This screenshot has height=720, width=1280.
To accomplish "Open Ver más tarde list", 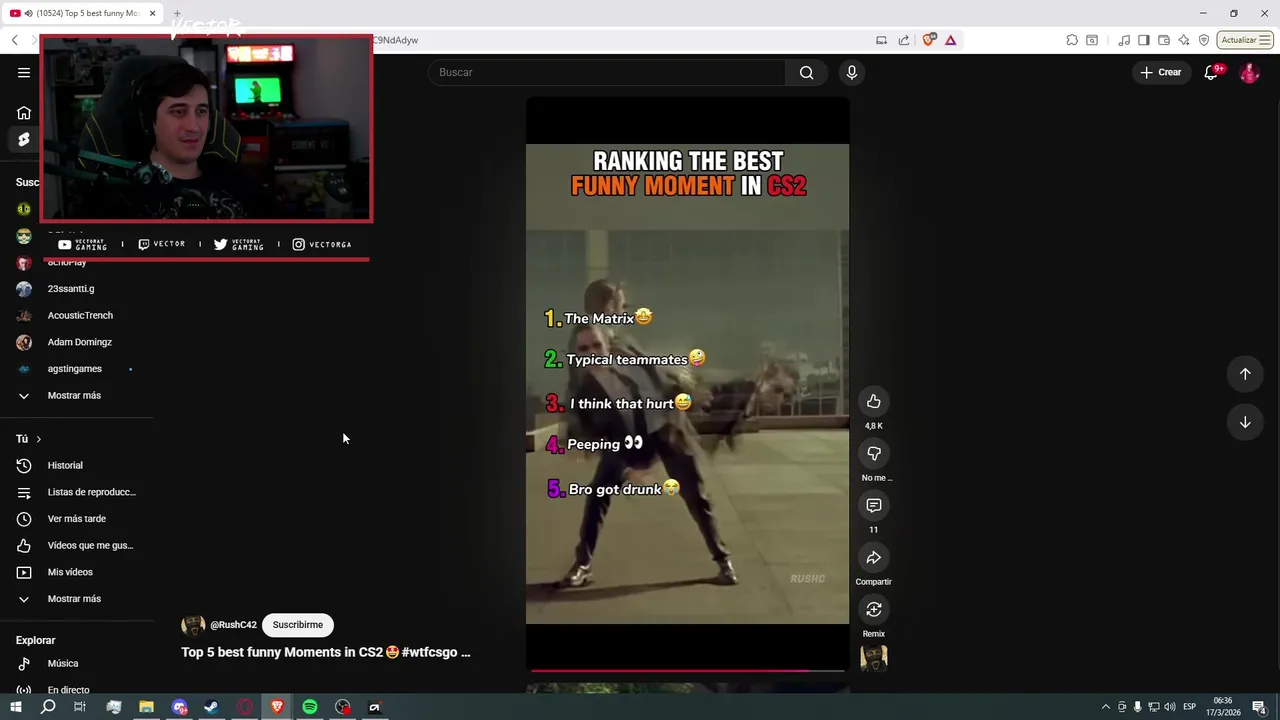I will click(77, 519).
